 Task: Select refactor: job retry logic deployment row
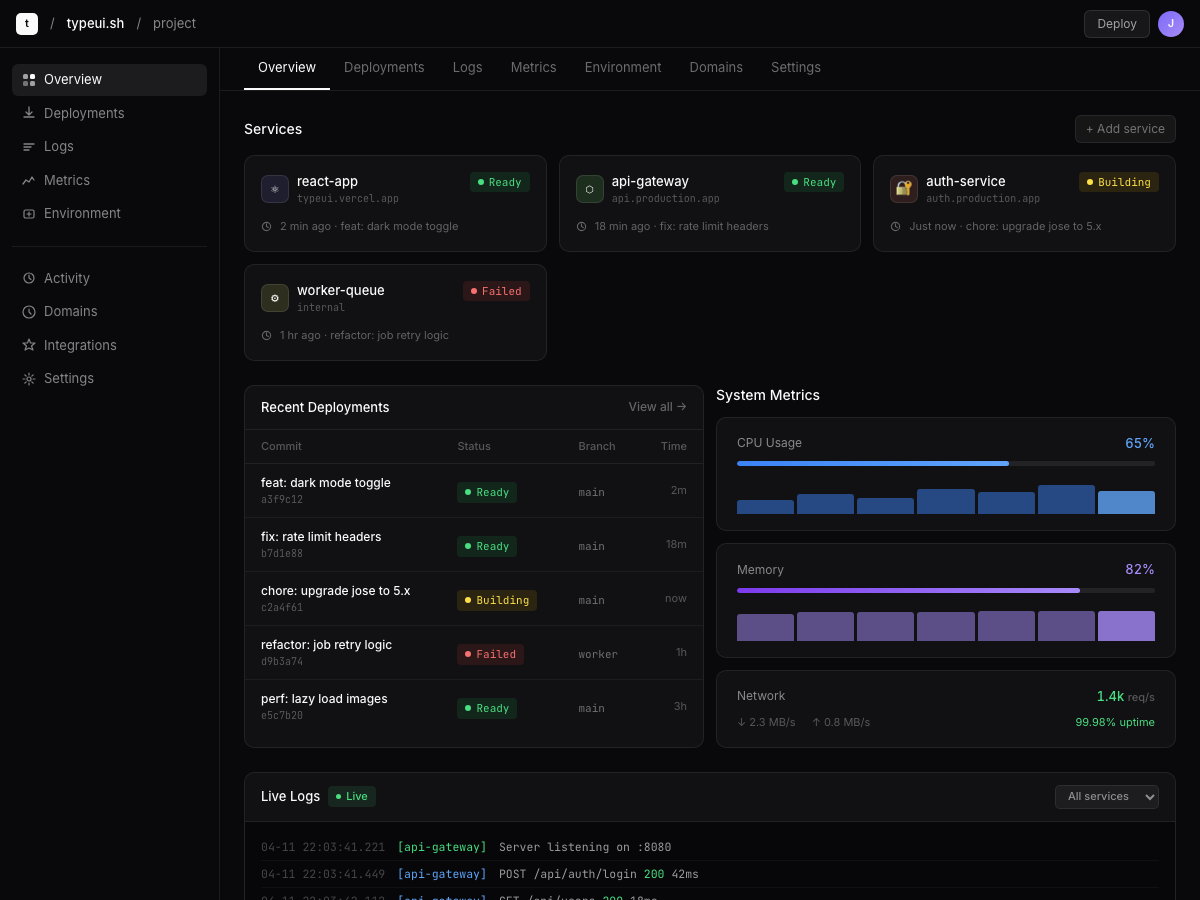(474, 653)
